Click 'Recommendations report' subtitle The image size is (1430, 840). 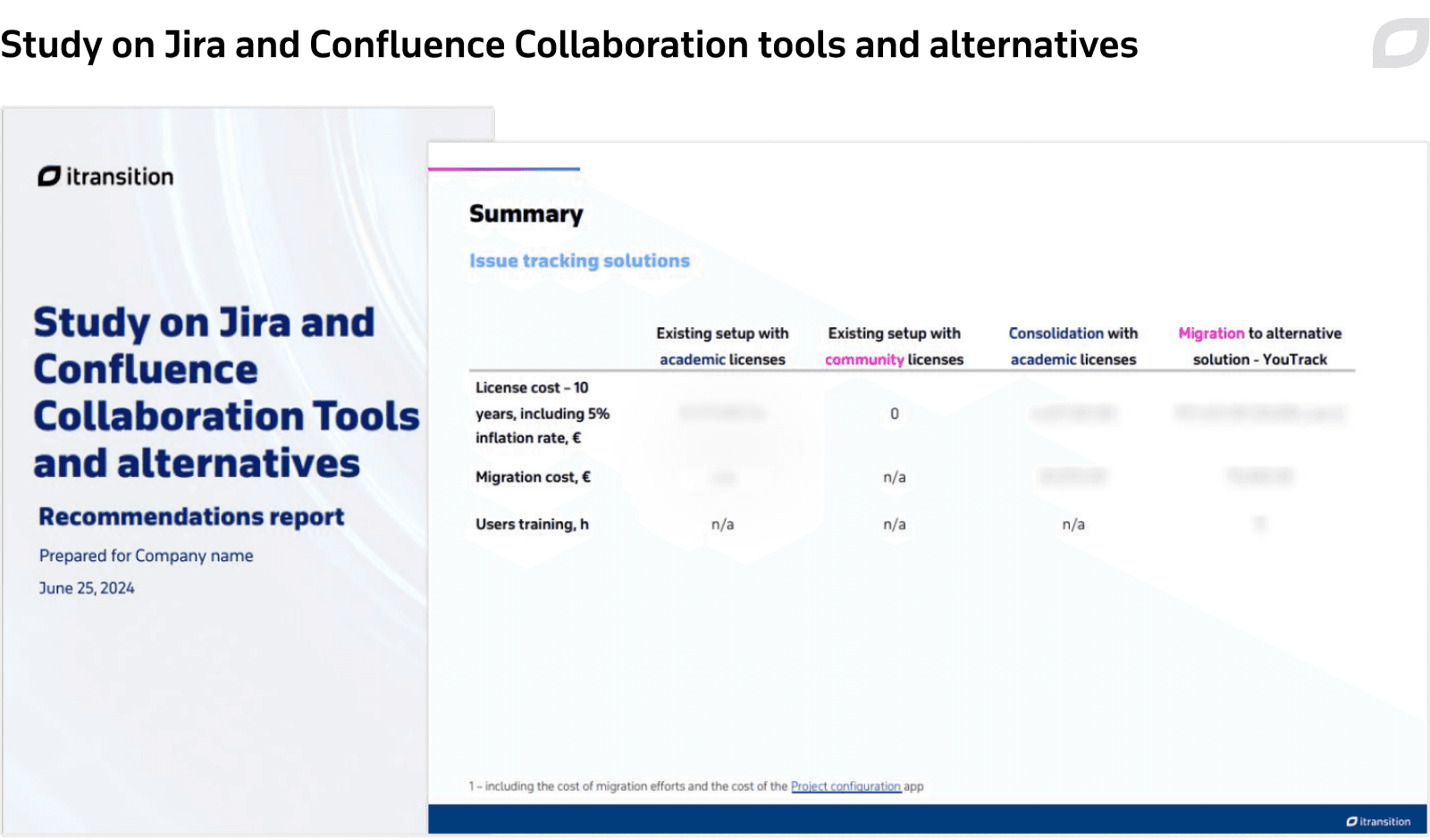click(x=191, y=517)
